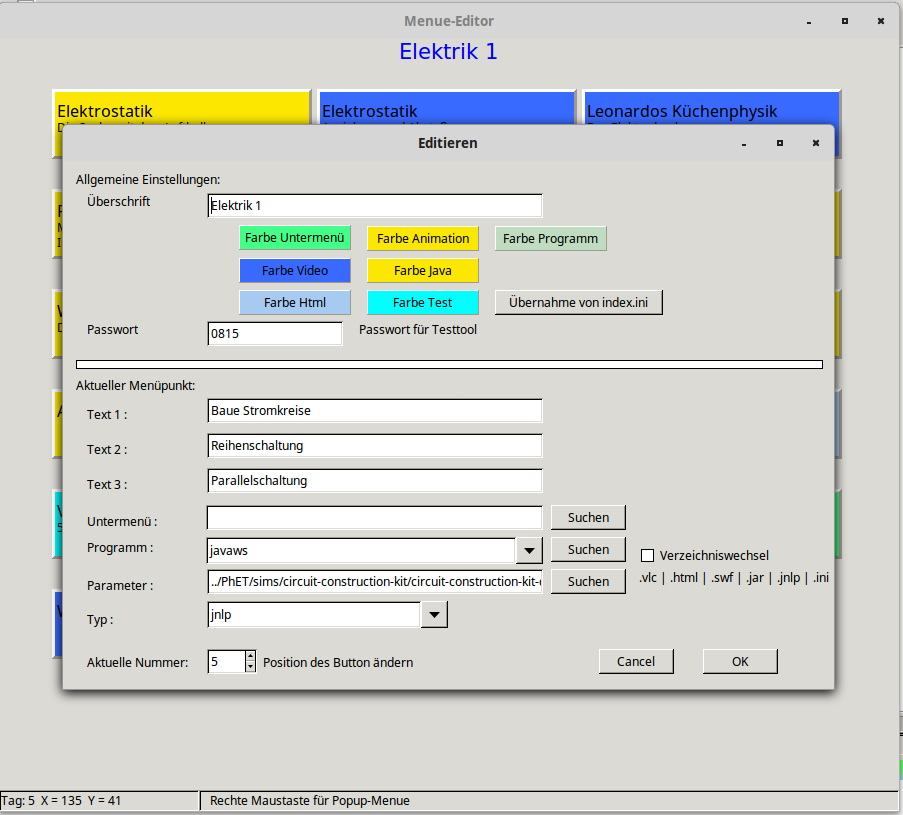Click into the Passwort text field
The image size is (903, 815).
click(275, 333)
